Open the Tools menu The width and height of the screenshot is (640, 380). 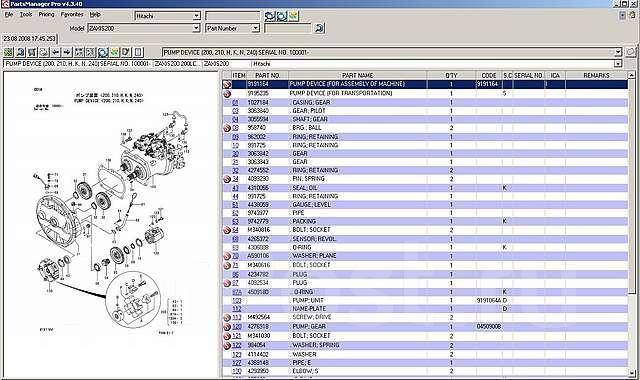pos(26,14)
